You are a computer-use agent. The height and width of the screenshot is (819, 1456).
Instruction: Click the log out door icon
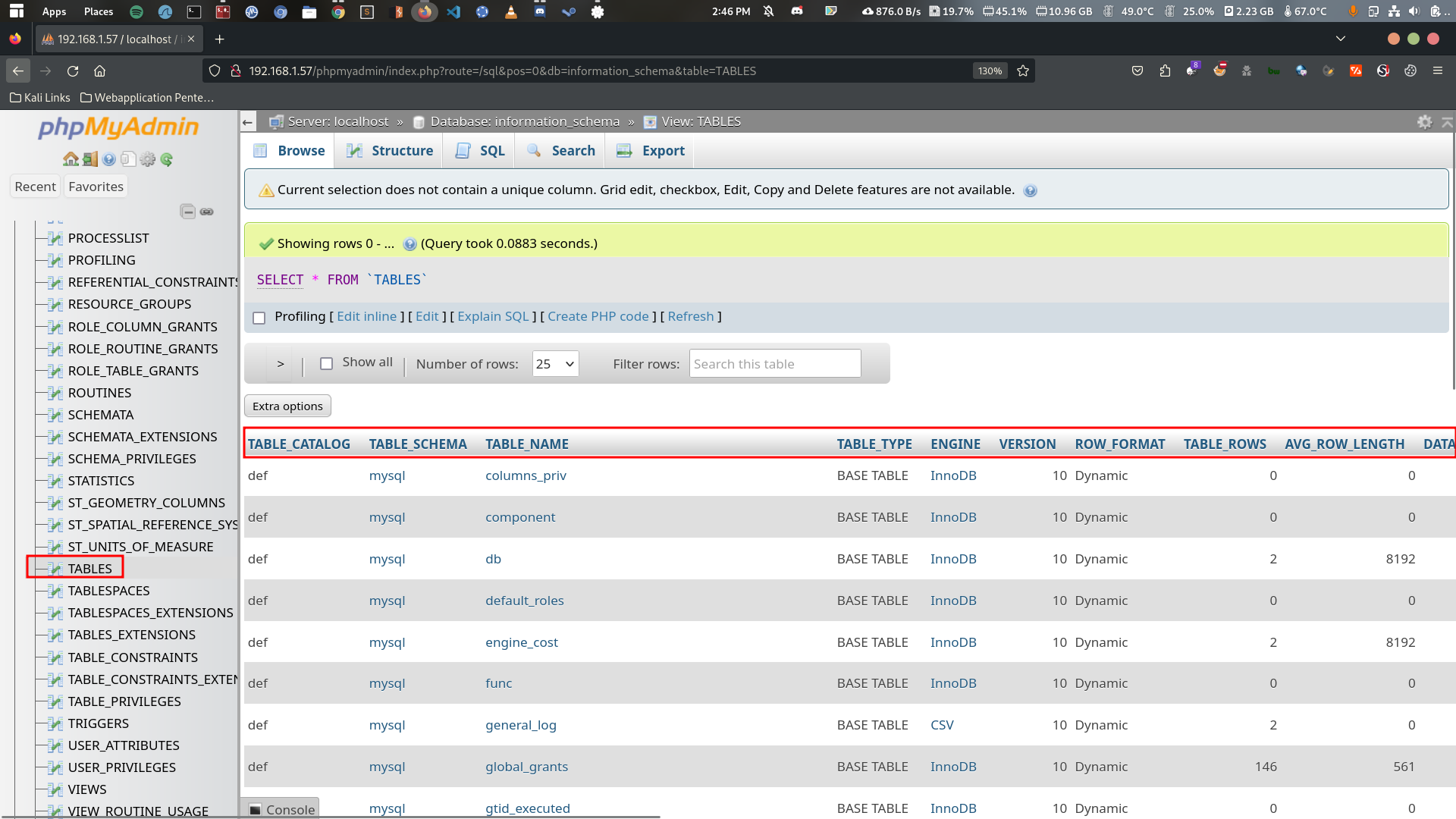[90, 159]
